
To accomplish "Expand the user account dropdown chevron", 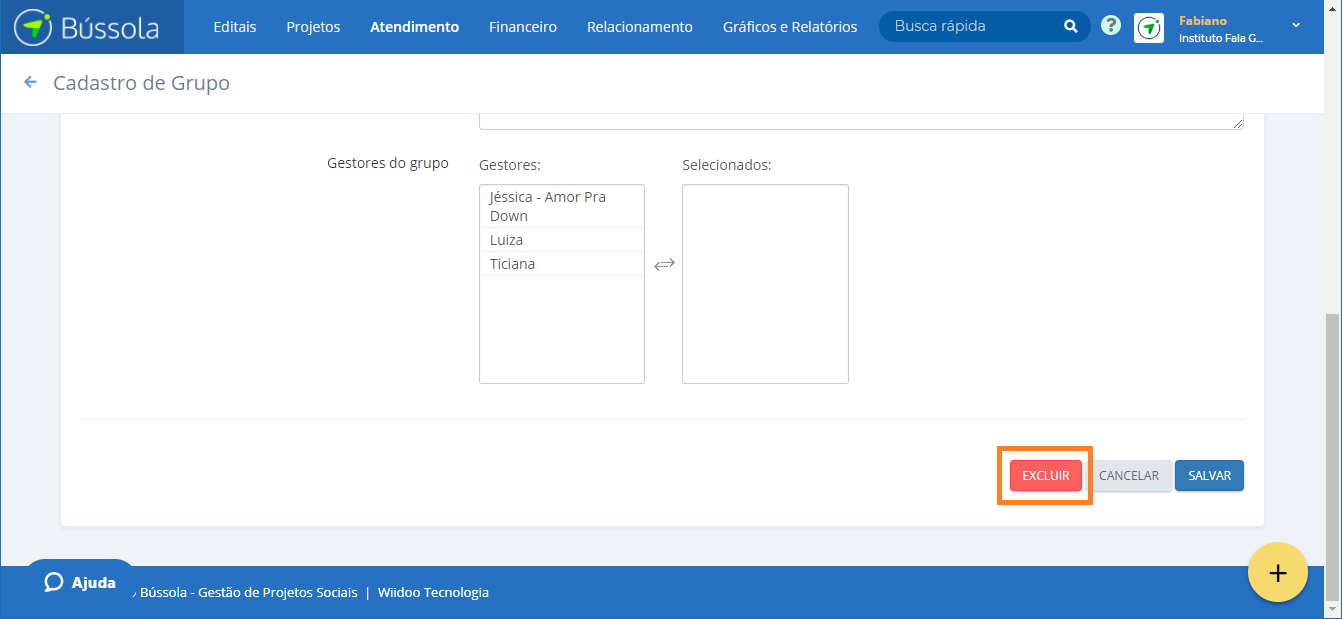I will click(1296, 26).
